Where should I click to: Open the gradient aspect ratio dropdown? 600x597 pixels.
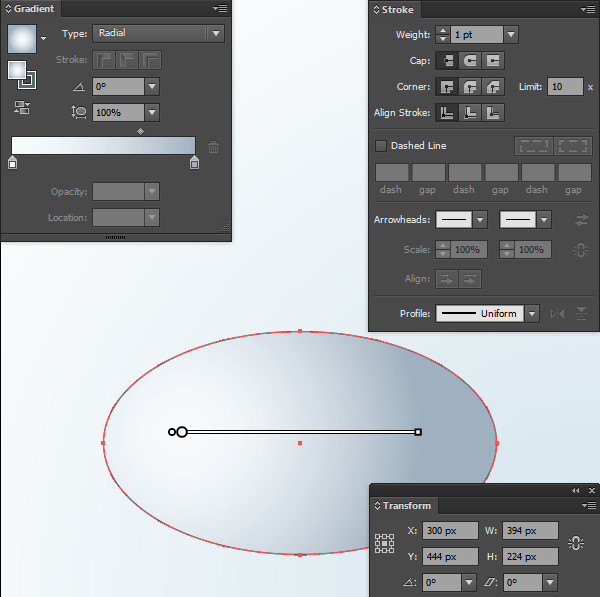[x=152, y=113]
